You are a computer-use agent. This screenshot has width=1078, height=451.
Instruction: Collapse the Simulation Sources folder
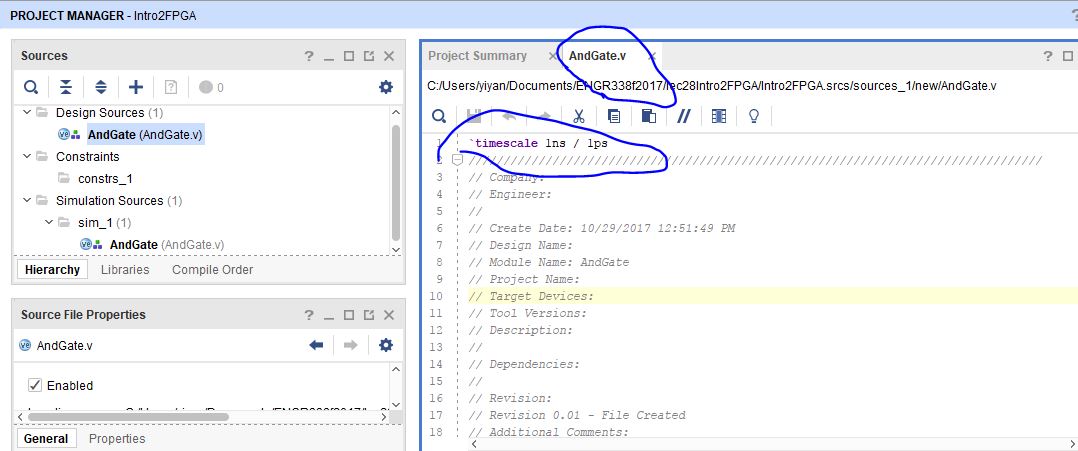point(25,201)
